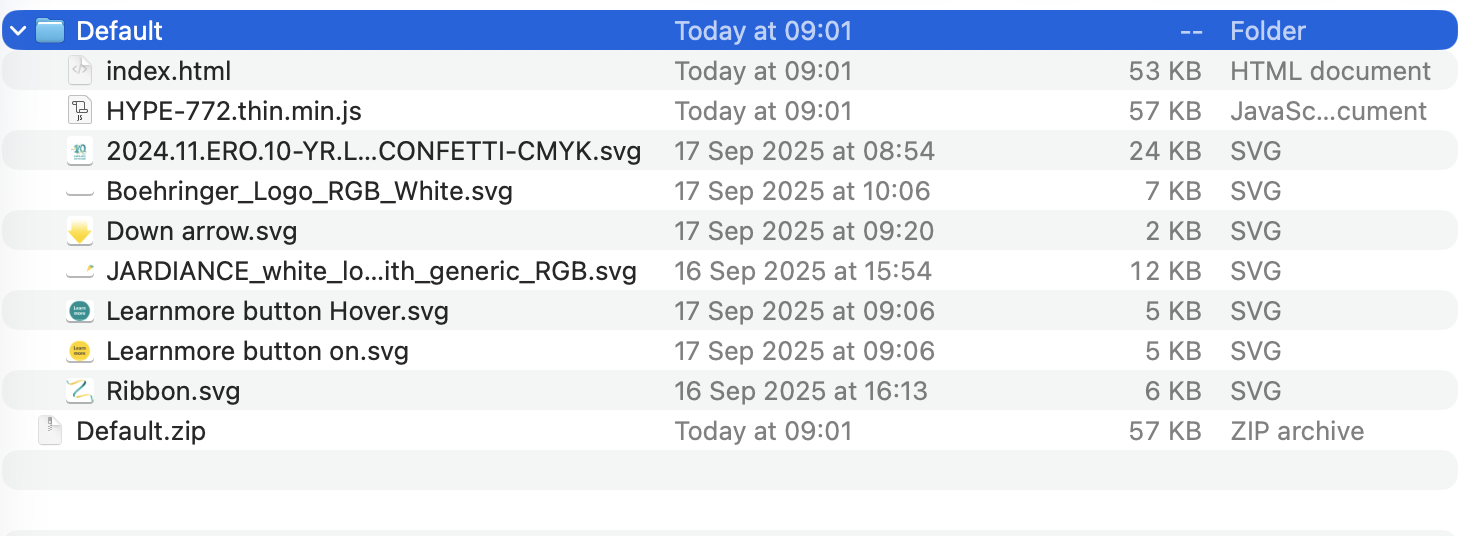1464x536 pixels.
Task: Click the Default.zip archive icon
Action: [50, 431]
